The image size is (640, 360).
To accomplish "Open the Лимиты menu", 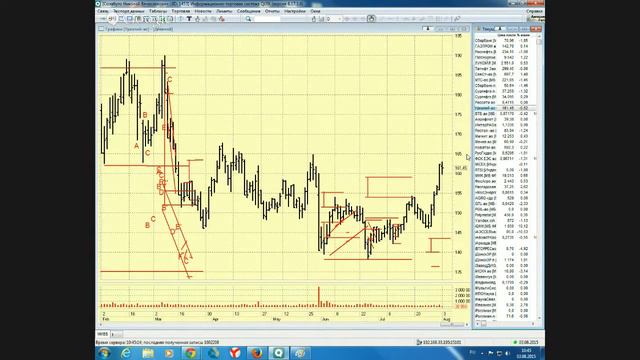I will (224, 11).
